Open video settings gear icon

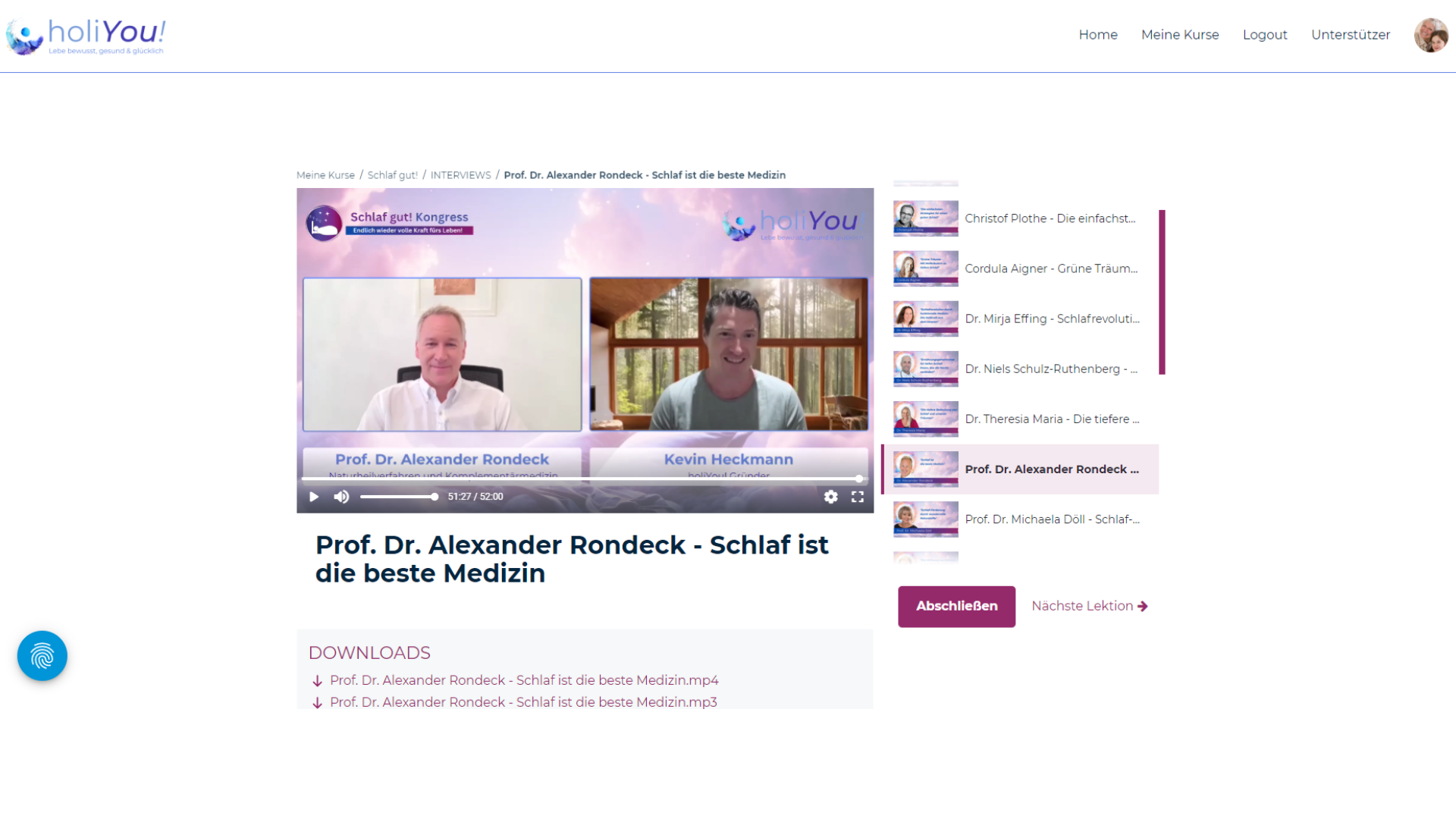(831, 497)
